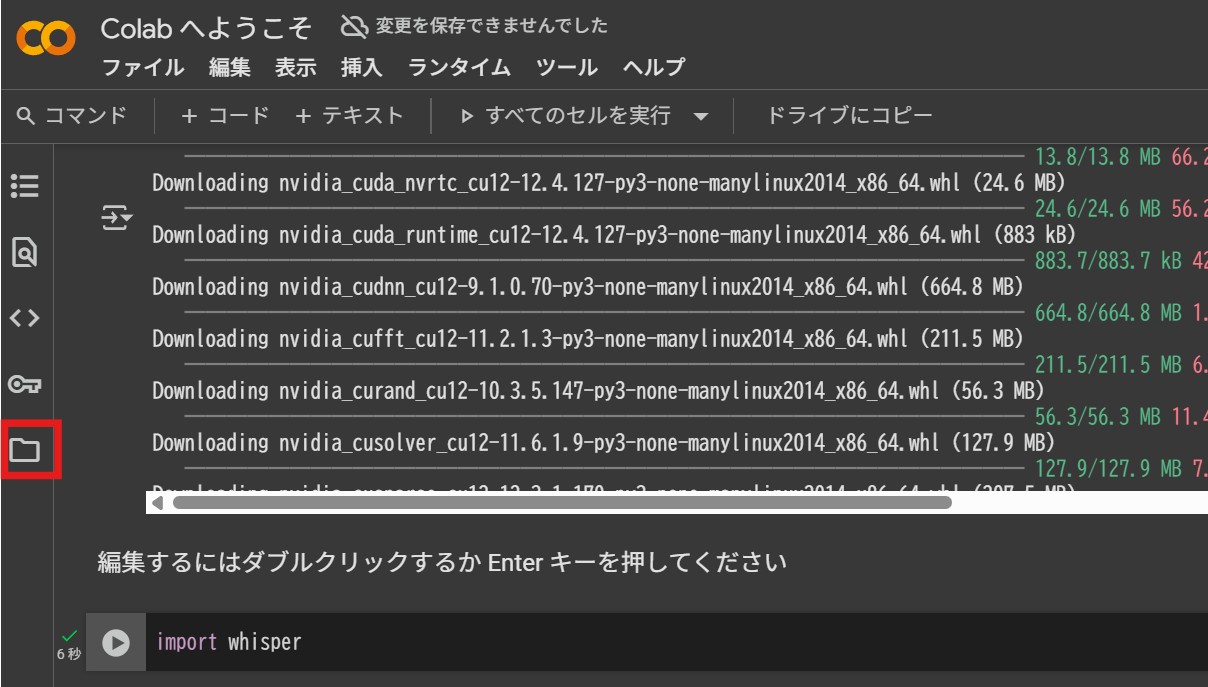Click the horizontal output scrollbar thumb

tap(562, 503)
